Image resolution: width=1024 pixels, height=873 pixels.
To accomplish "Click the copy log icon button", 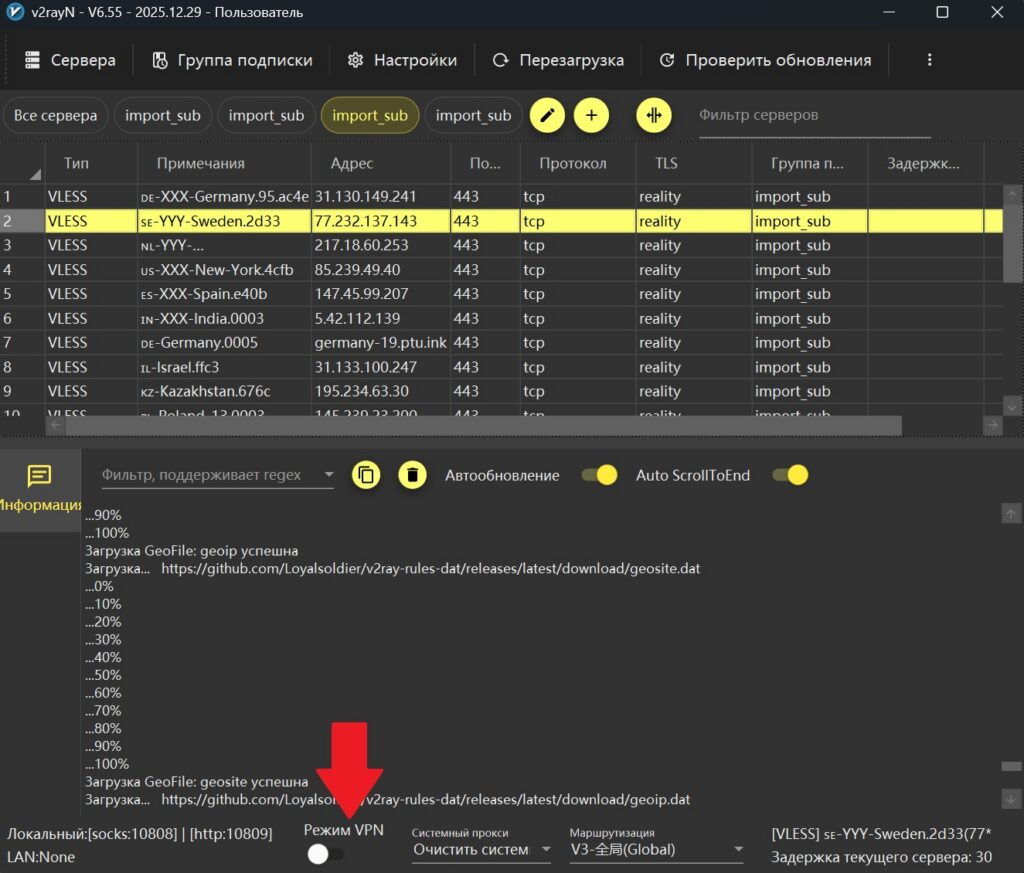I will pos(367,475).
